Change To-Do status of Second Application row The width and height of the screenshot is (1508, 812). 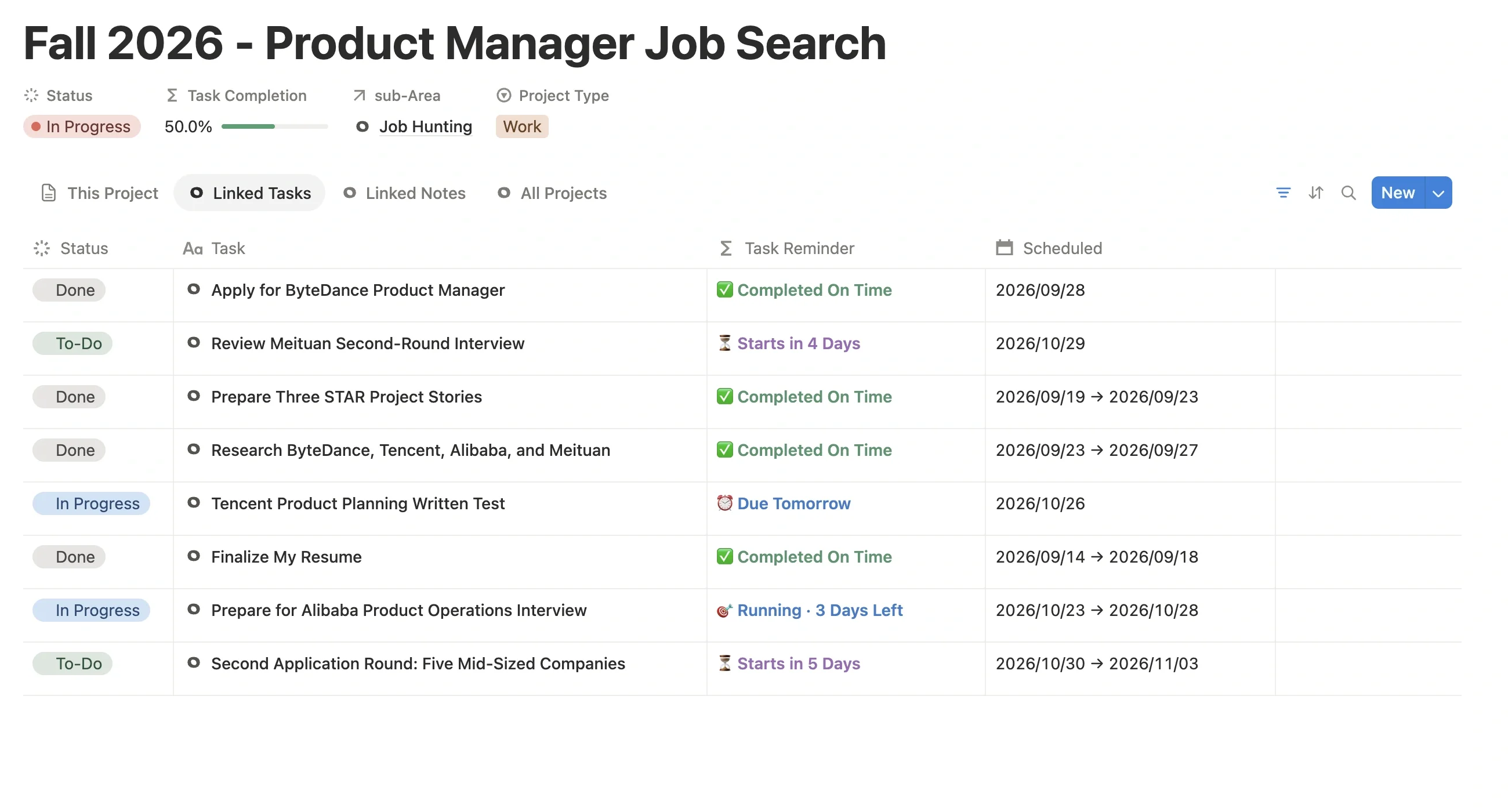tap(72, 664)
